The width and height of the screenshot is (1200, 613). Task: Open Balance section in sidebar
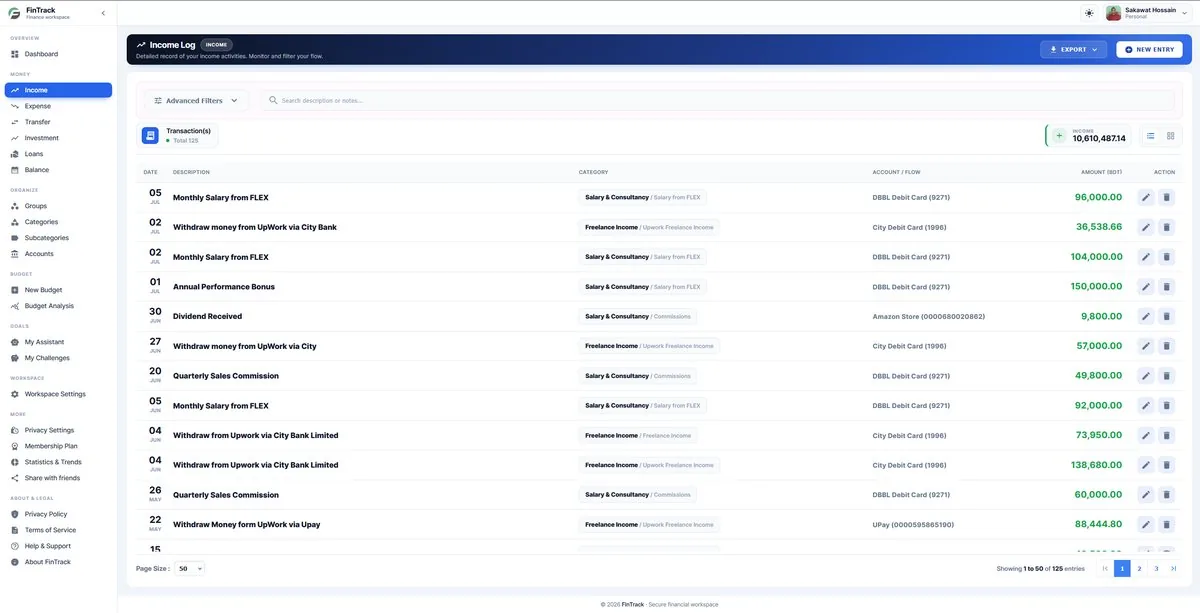(x=58, y=170)
